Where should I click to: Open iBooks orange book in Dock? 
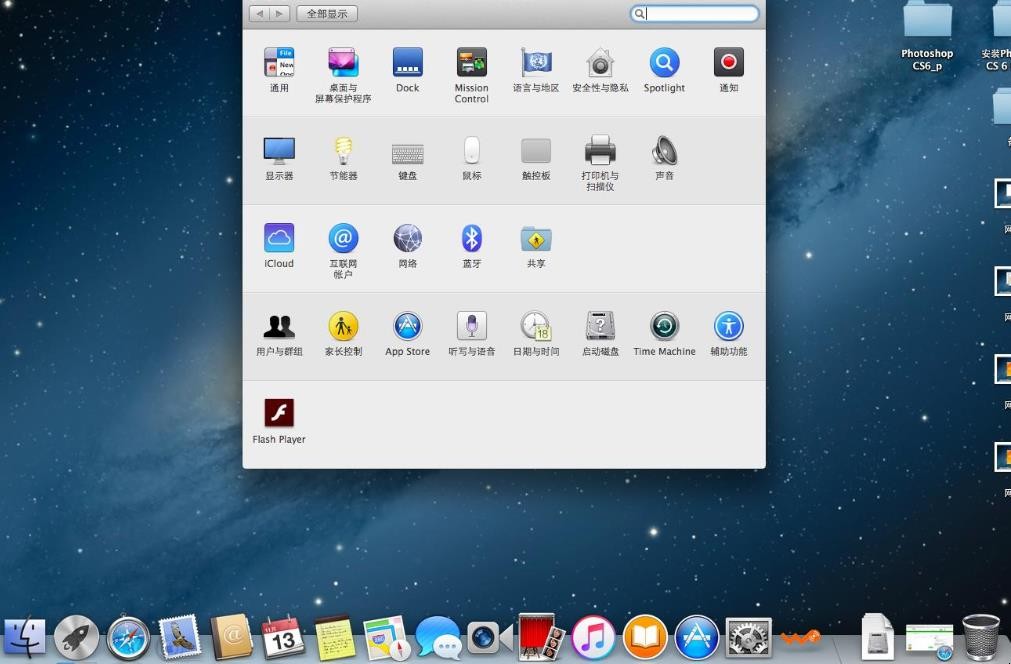[x=645, y=638]
